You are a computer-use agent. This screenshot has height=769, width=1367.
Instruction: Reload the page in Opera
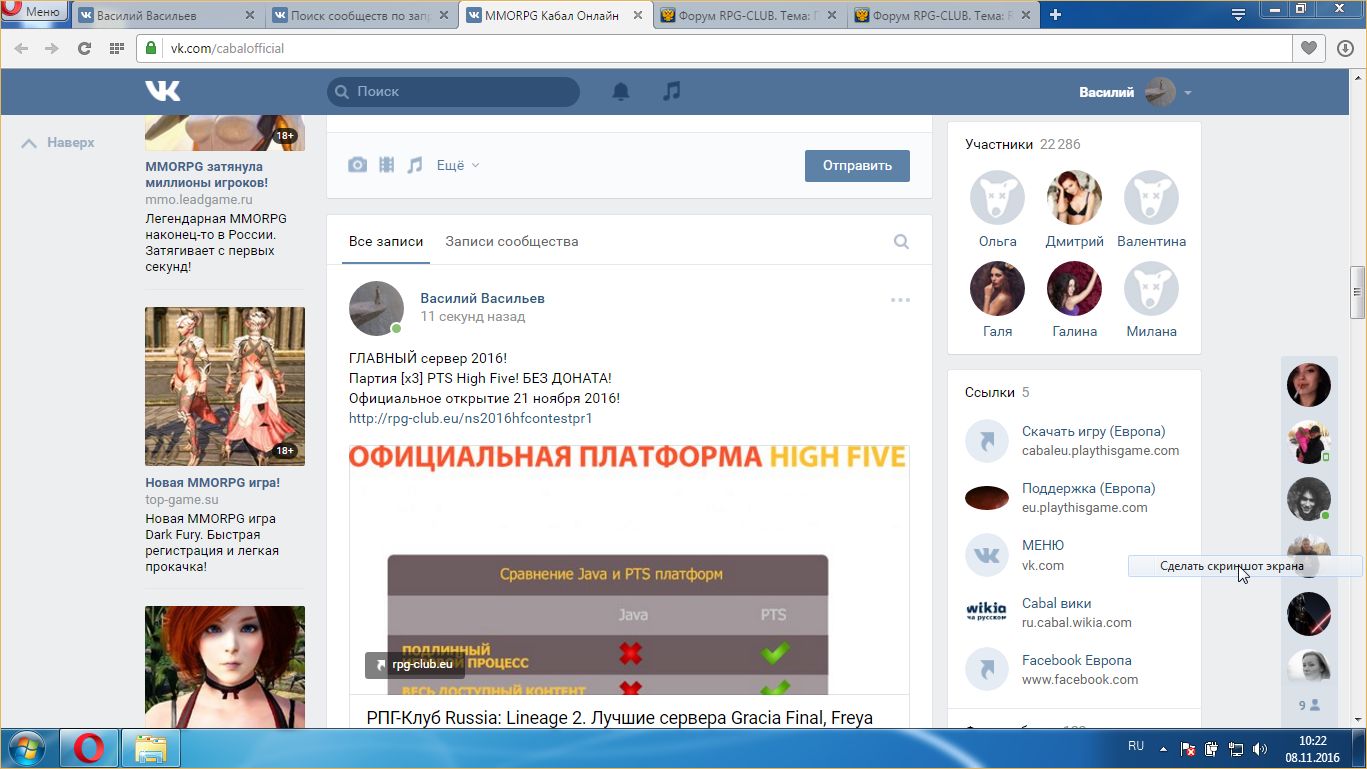84,48
